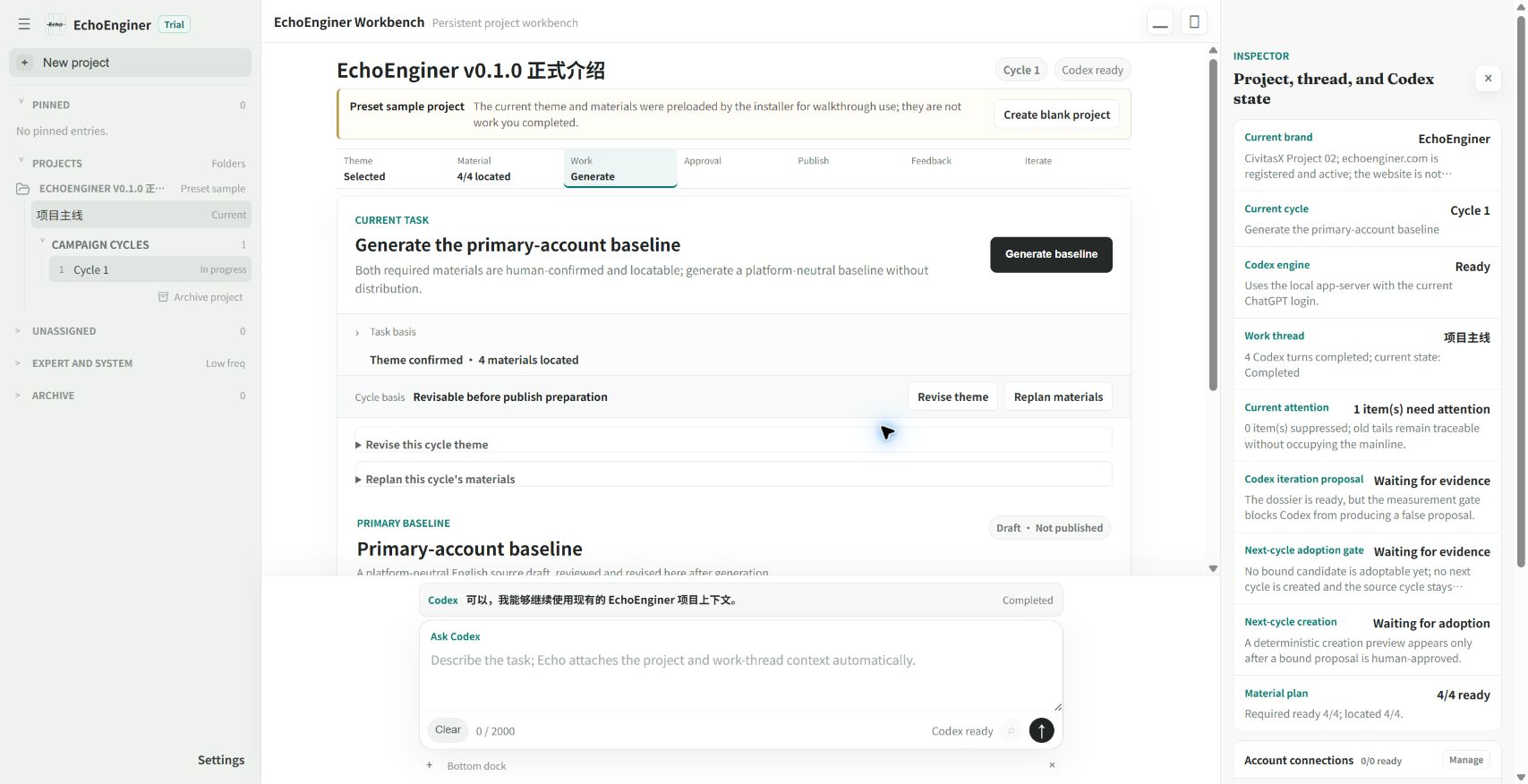The image size is (1528, 784).
Task: Select the 项目主线 thread row
Action: 141,215
